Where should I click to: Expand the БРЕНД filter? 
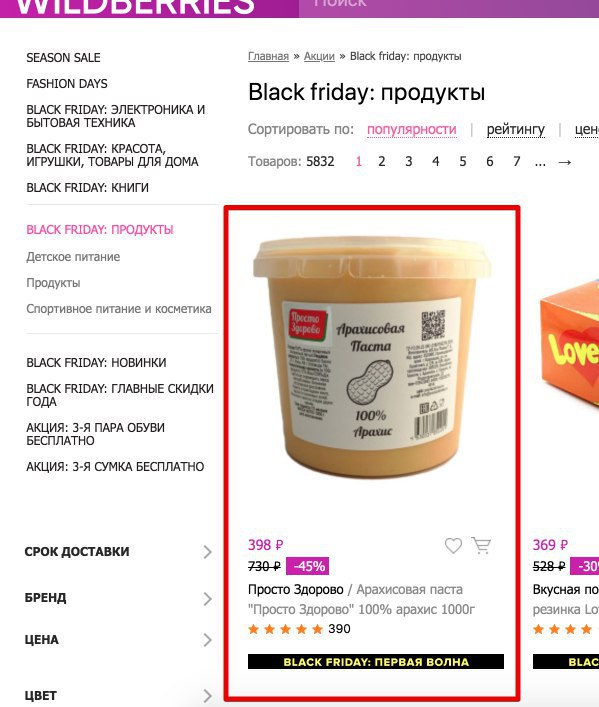(118, 598)
